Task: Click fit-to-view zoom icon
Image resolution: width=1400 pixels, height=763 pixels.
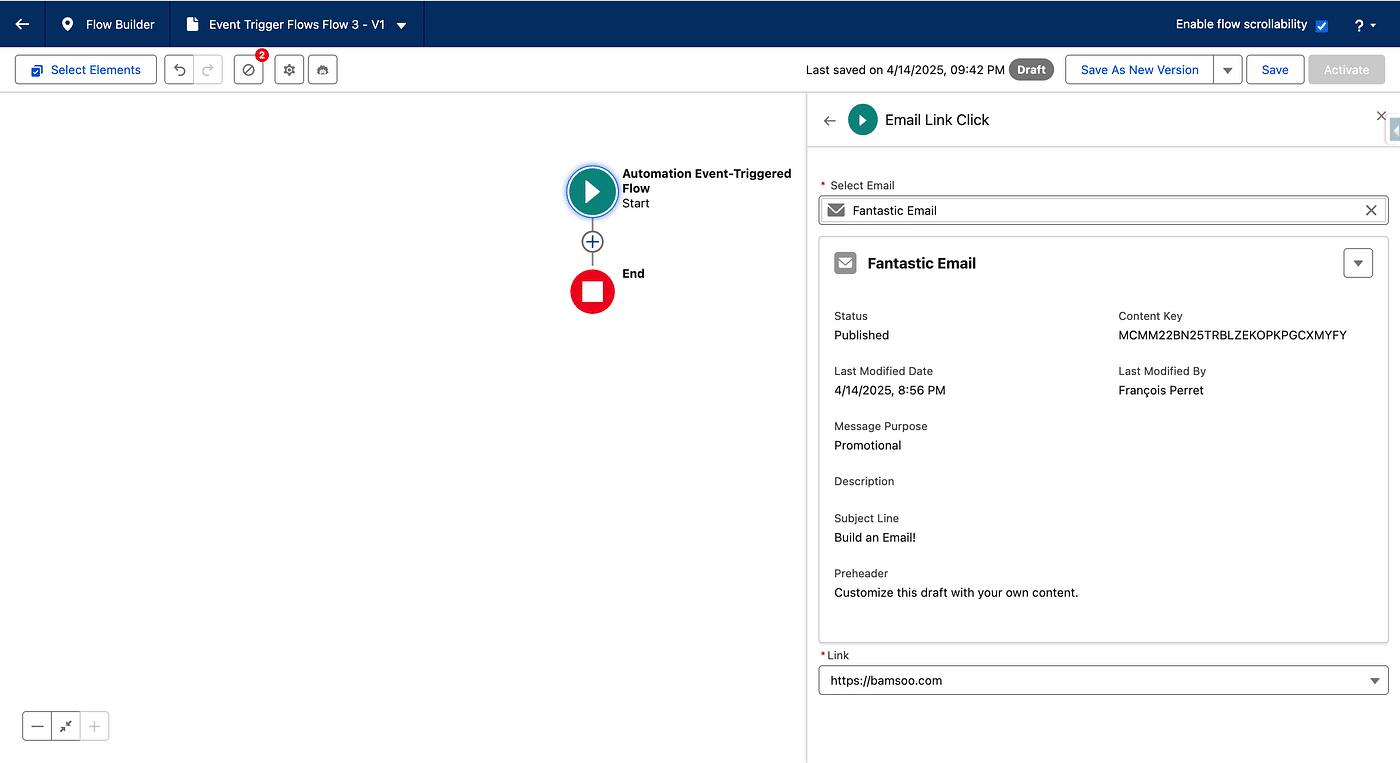Action: [66, 727]
